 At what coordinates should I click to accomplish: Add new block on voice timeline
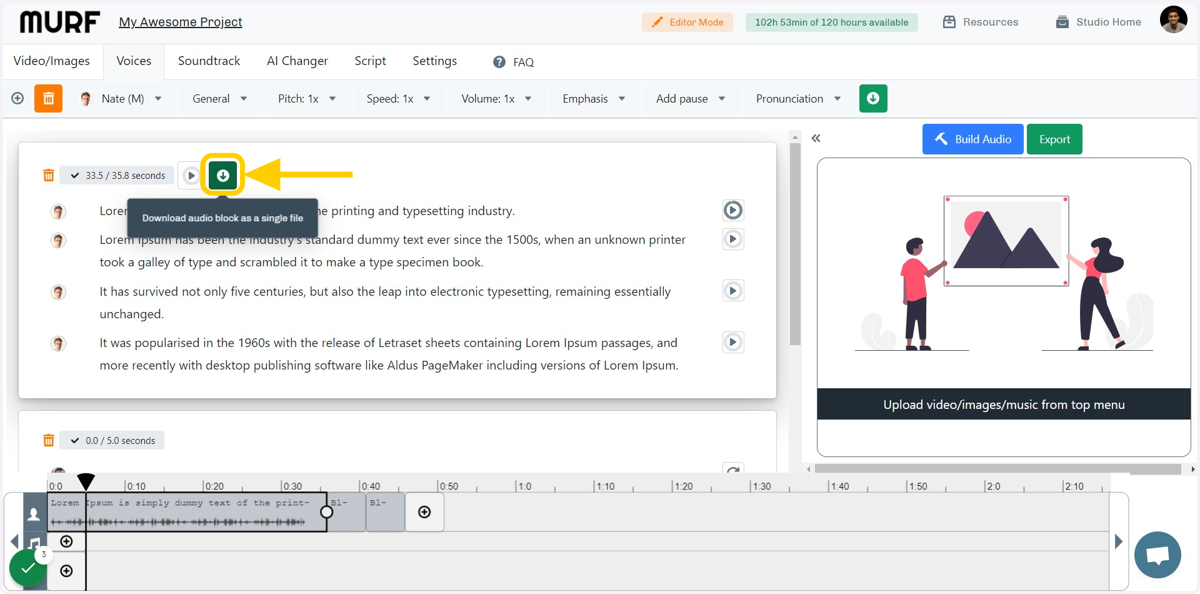(x=424, y=512)
